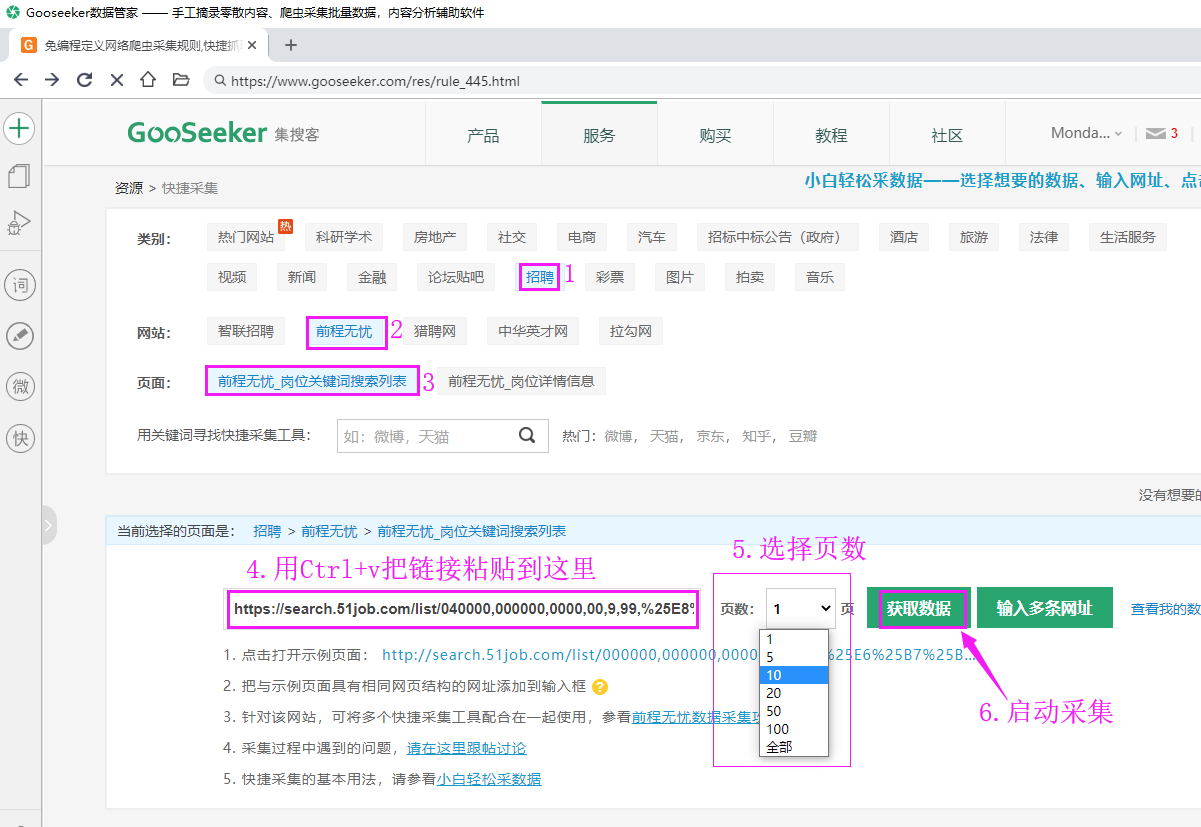Viewport: 1201px width, 827px height.
Task: Click the 知乎 hot keyword link
Action: pos(755,436)
